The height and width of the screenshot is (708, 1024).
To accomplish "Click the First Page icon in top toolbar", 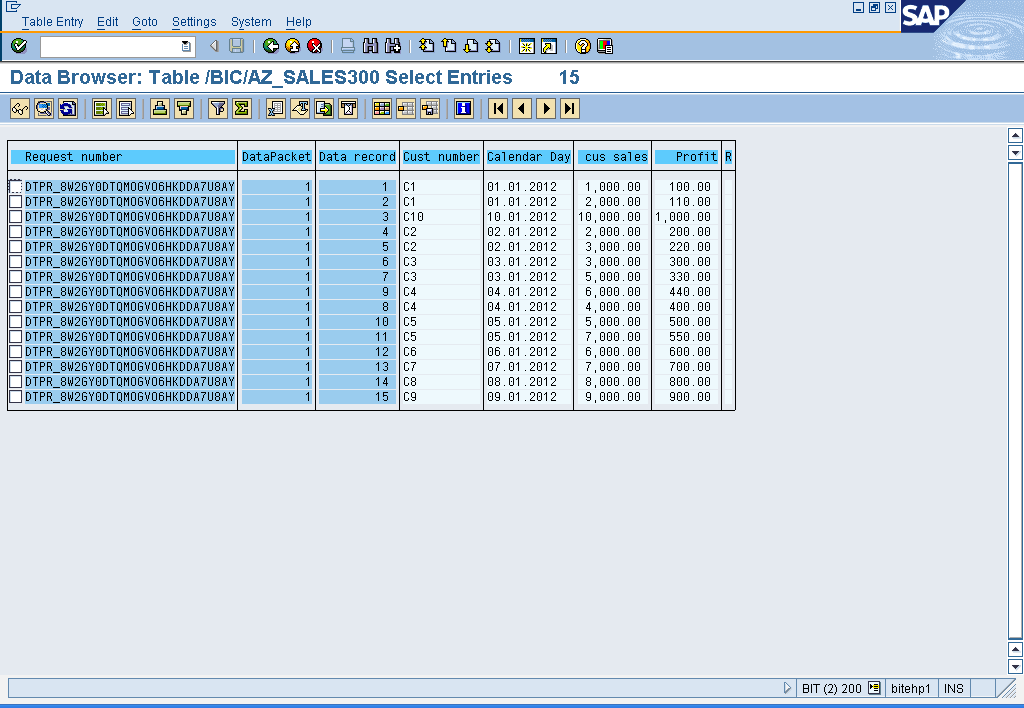I will [x=426, y=46].
